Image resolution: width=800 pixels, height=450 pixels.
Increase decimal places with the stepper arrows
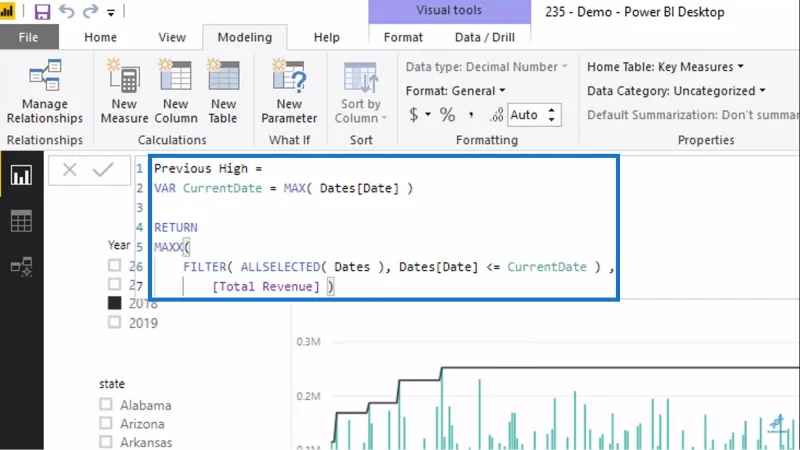pos(552,110)
